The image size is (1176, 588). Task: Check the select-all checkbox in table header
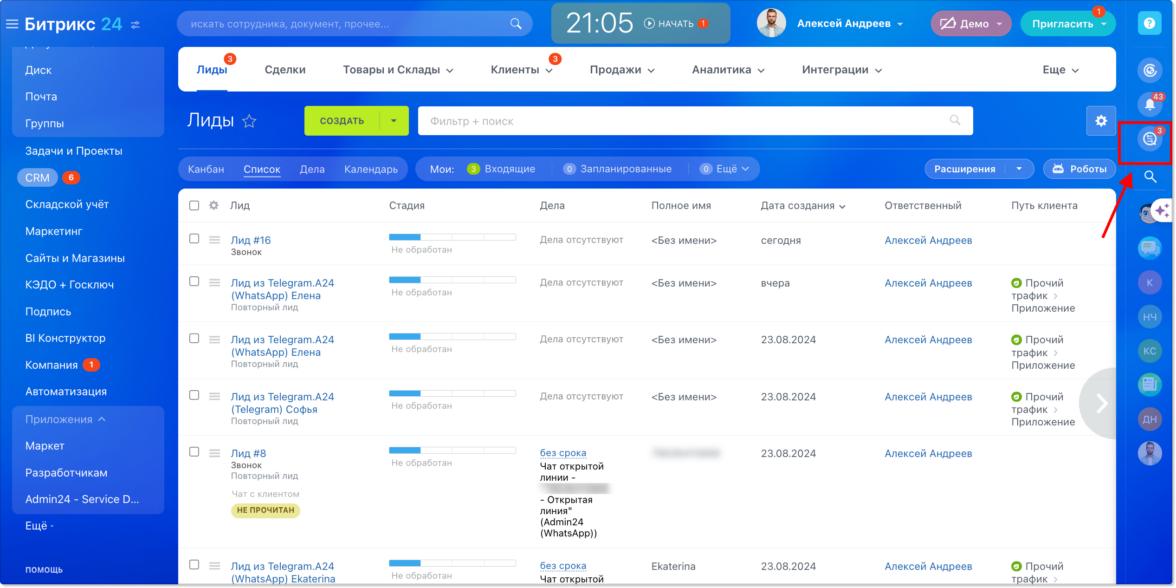[194, 206]
